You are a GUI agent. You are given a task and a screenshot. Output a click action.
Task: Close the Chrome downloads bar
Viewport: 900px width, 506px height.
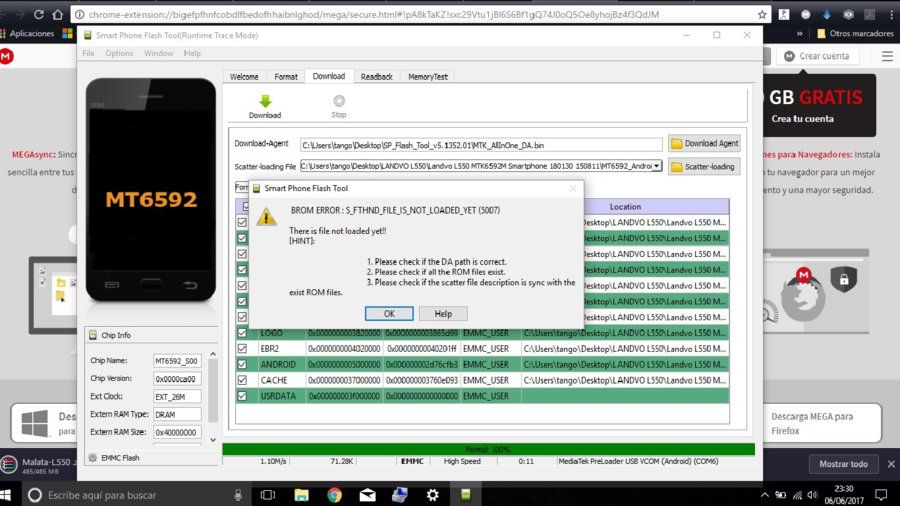(x=891, y=464)
